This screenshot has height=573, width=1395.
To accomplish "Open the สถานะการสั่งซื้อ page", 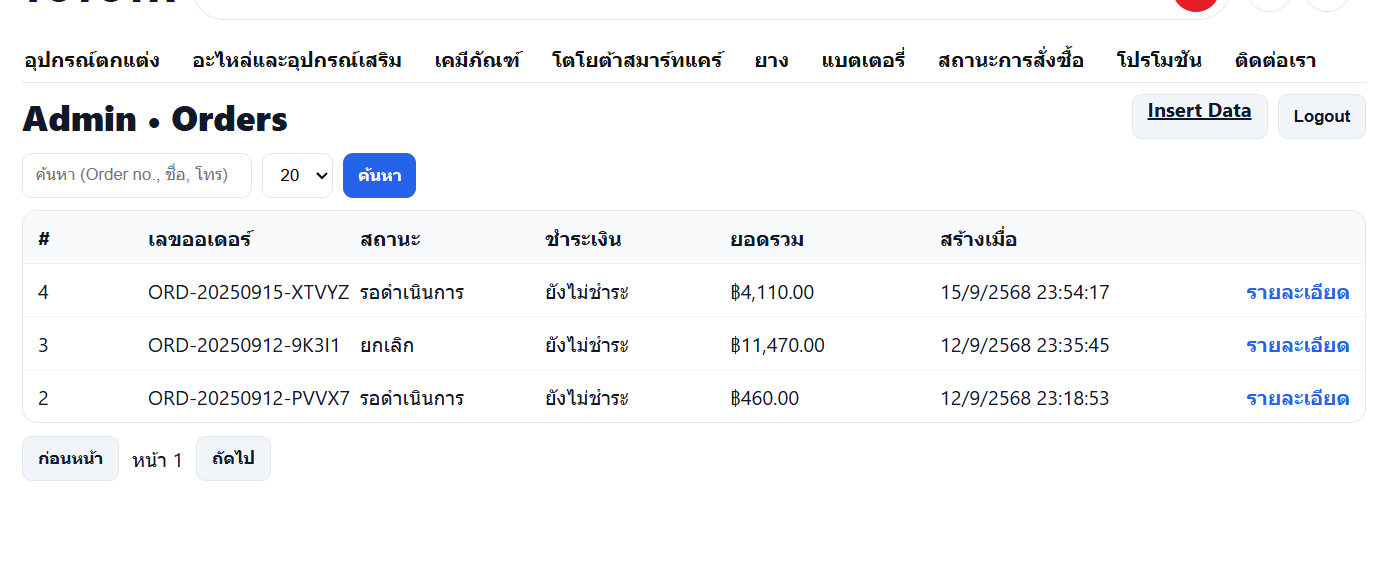I will click(1010, 60).
